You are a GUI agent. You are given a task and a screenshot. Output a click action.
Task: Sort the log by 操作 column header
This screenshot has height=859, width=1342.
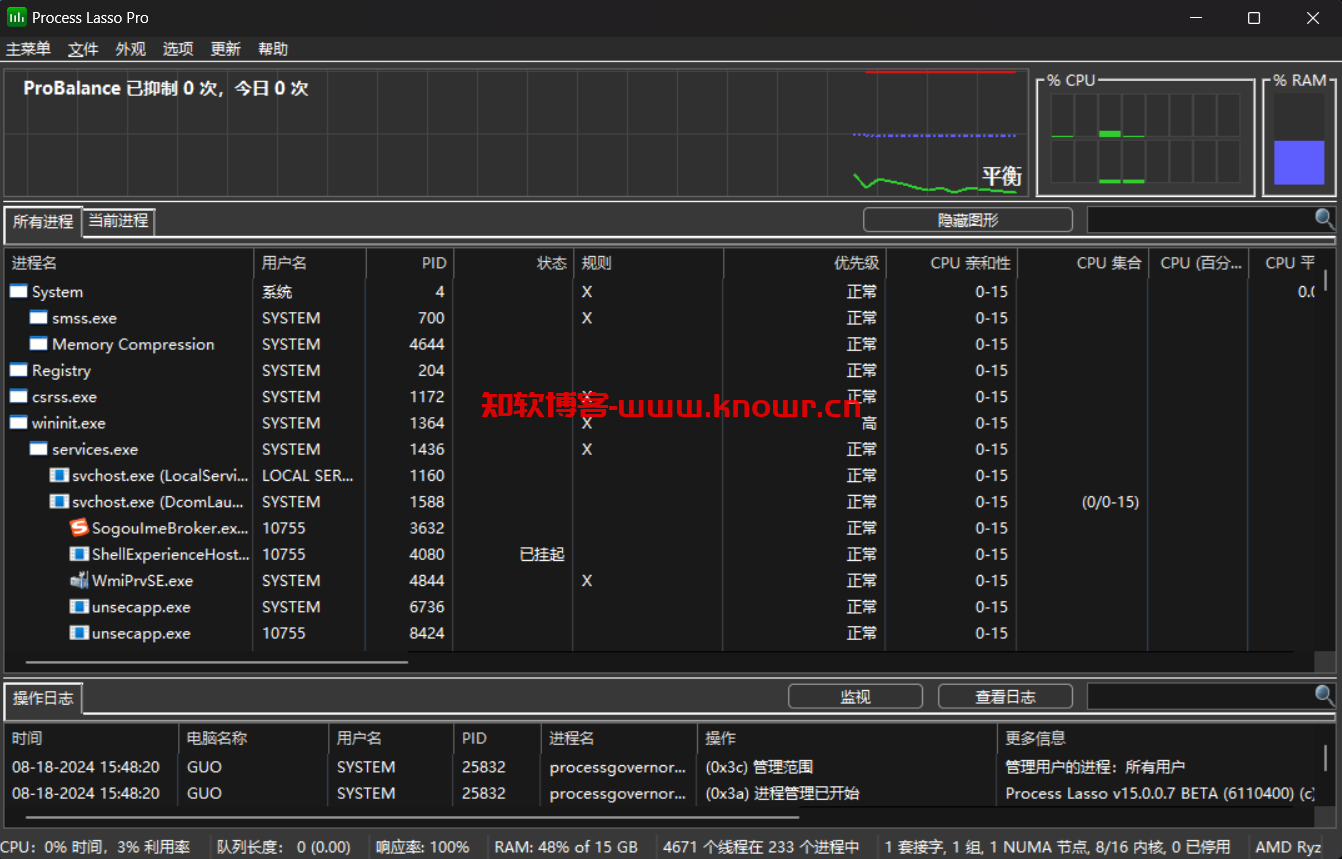click(847, 738)
